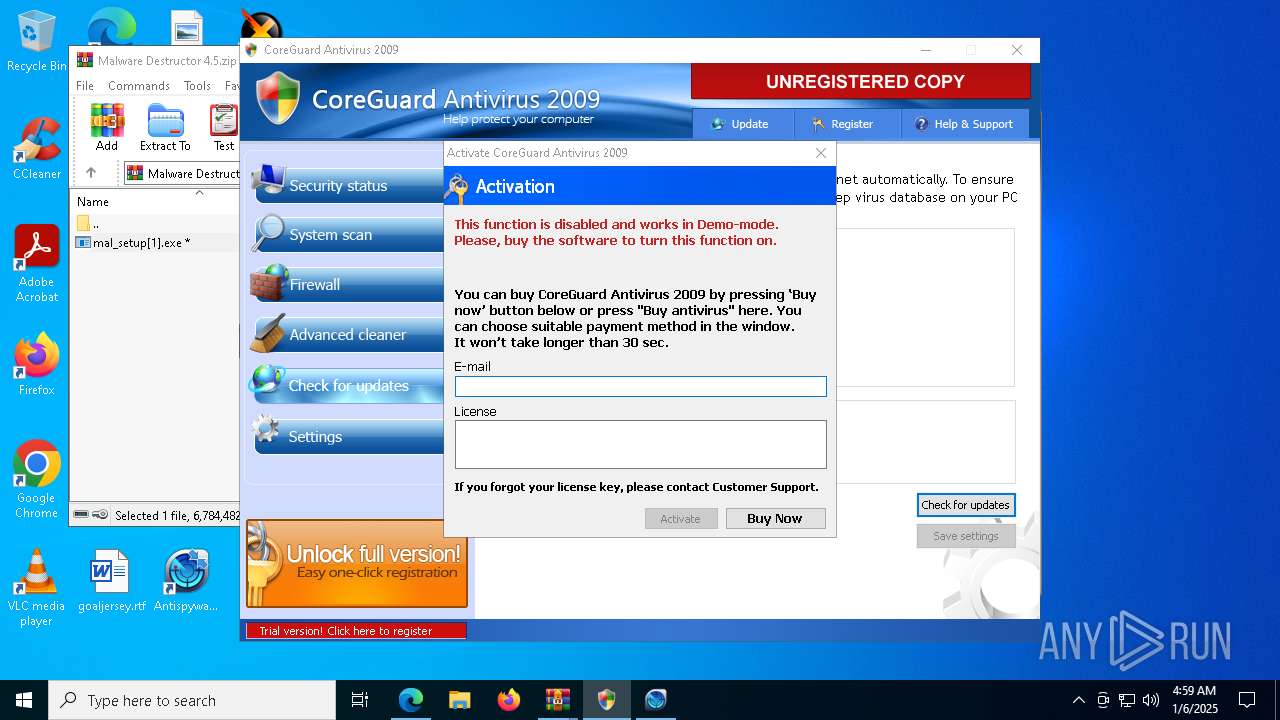Viewport: 1280px width, 720px height.
Task: Open Edge from taskbar
Action: (411, 700)
